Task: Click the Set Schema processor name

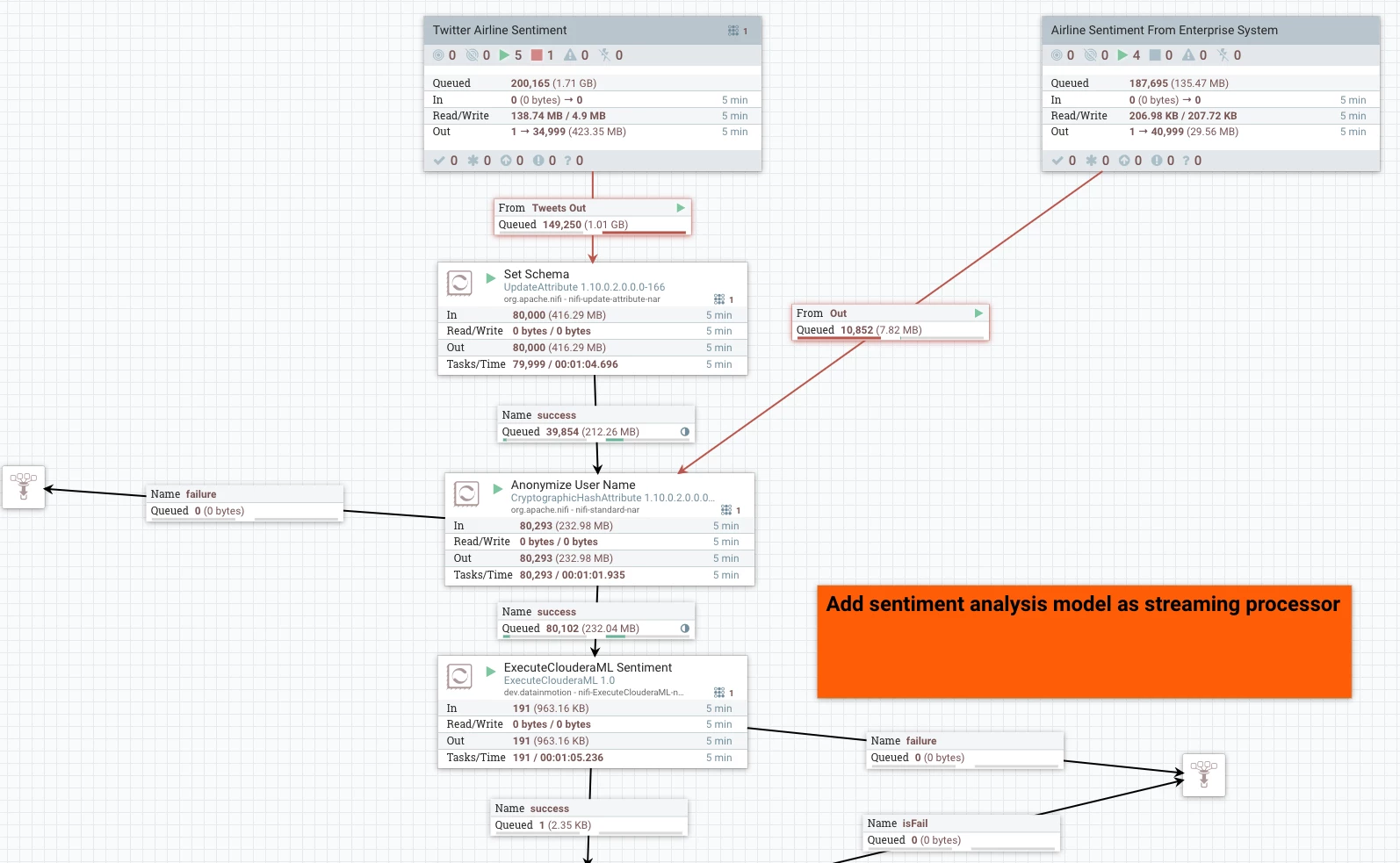Action: (x=537, y=274)
